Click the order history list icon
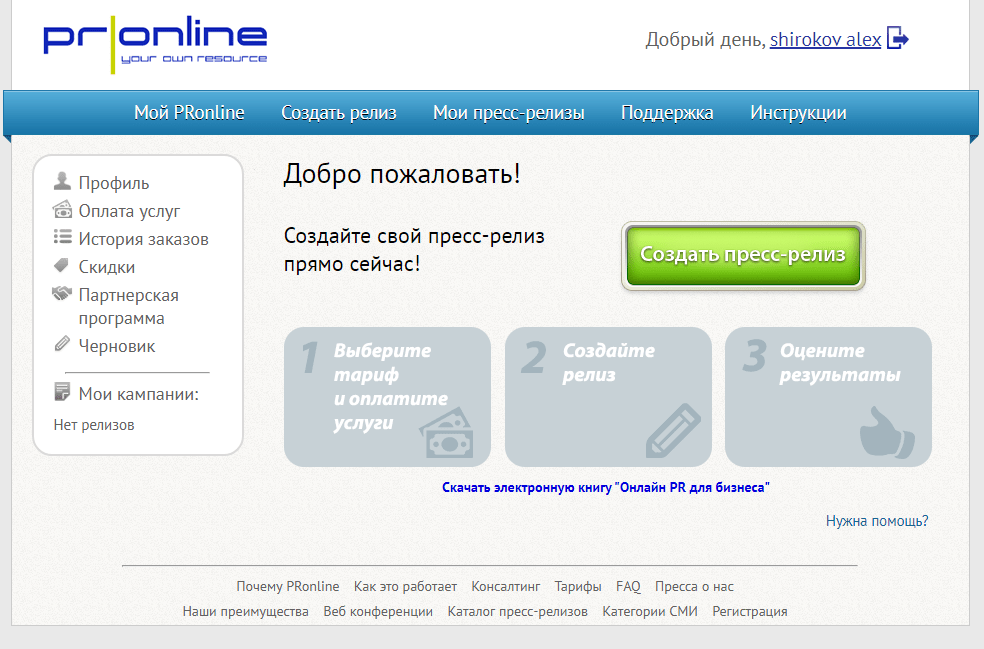Image resolution: width=984 pixels, height=649 pixels. [62, 239]
